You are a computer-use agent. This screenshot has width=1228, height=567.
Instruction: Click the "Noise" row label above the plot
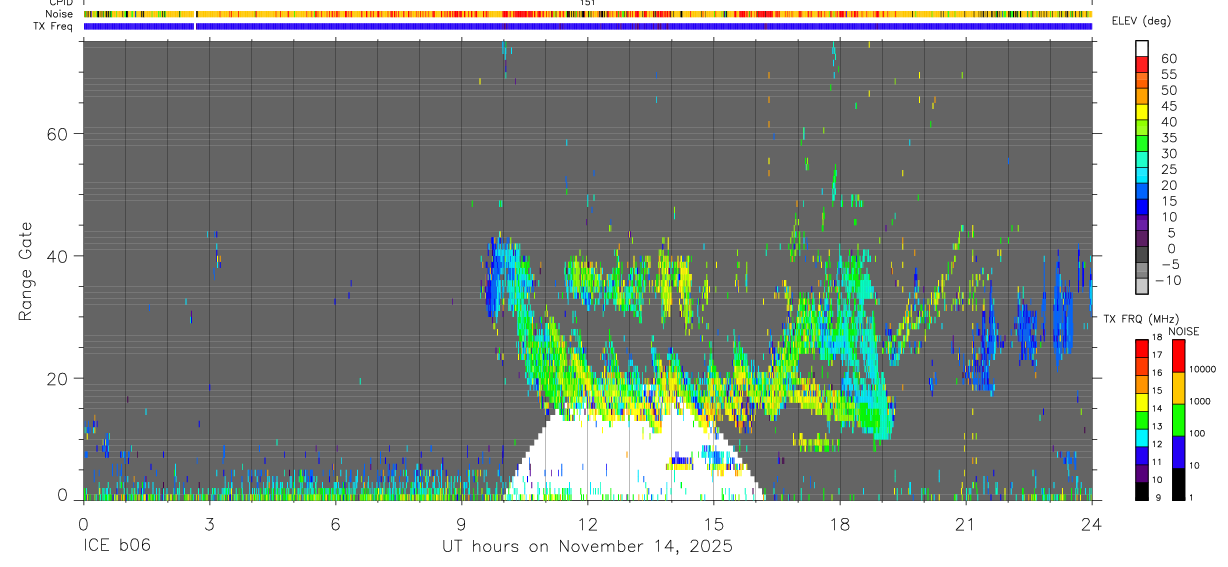(60, 14)
